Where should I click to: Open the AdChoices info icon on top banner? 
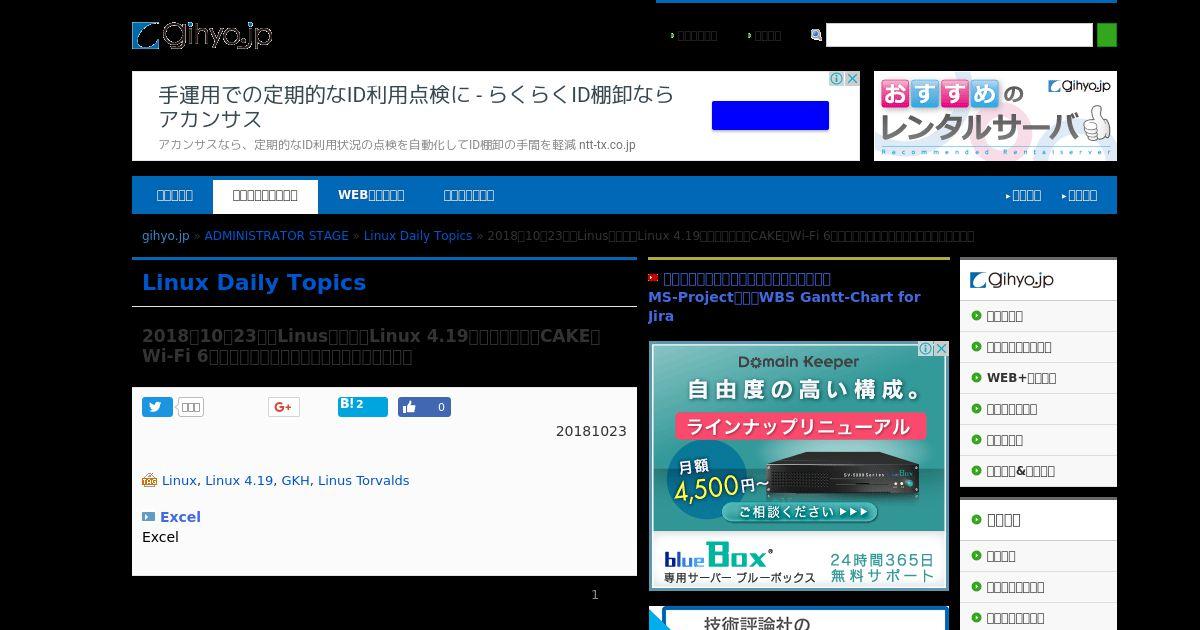[x=836, y=78]
